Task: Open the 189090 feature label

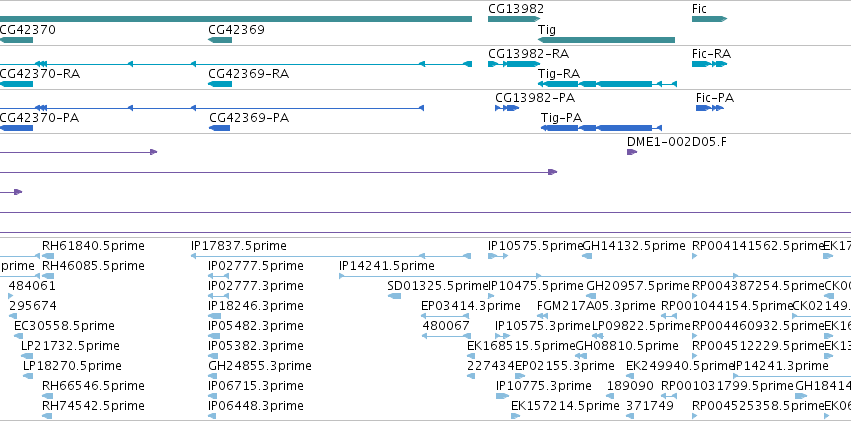Action: (630, 386)
